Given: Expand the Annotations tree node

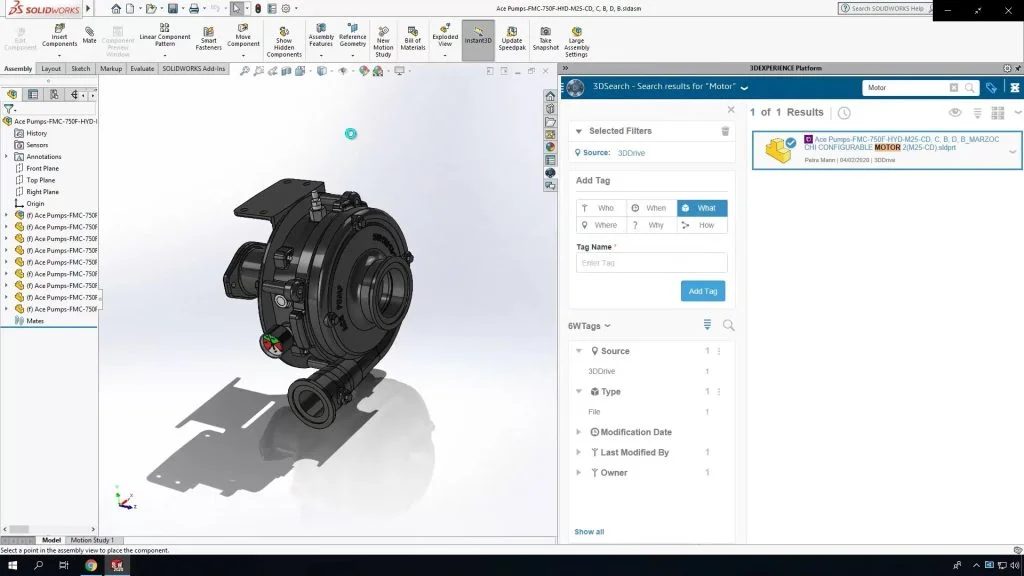Looking at the screenshot, I should coord(7,157).
